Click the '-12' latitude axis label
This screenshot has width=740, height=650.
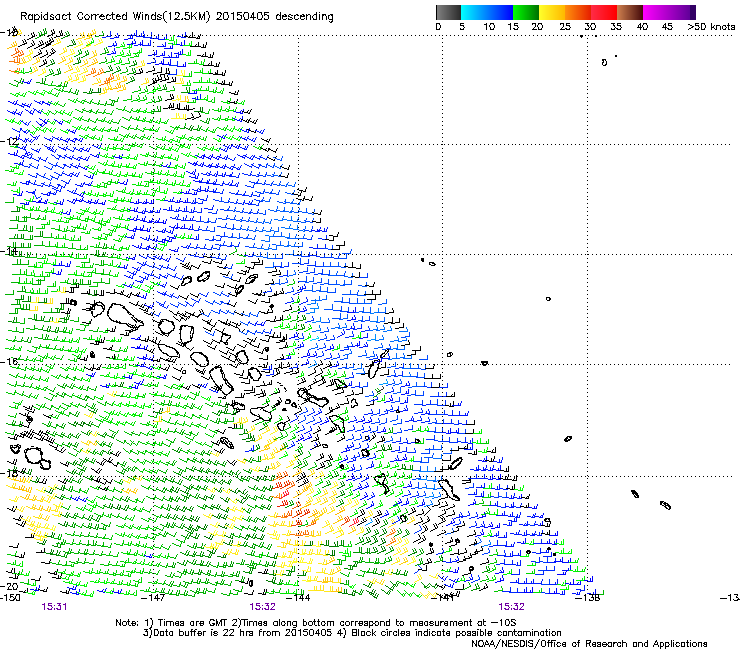pyautogui.click(x=9, y=141)
